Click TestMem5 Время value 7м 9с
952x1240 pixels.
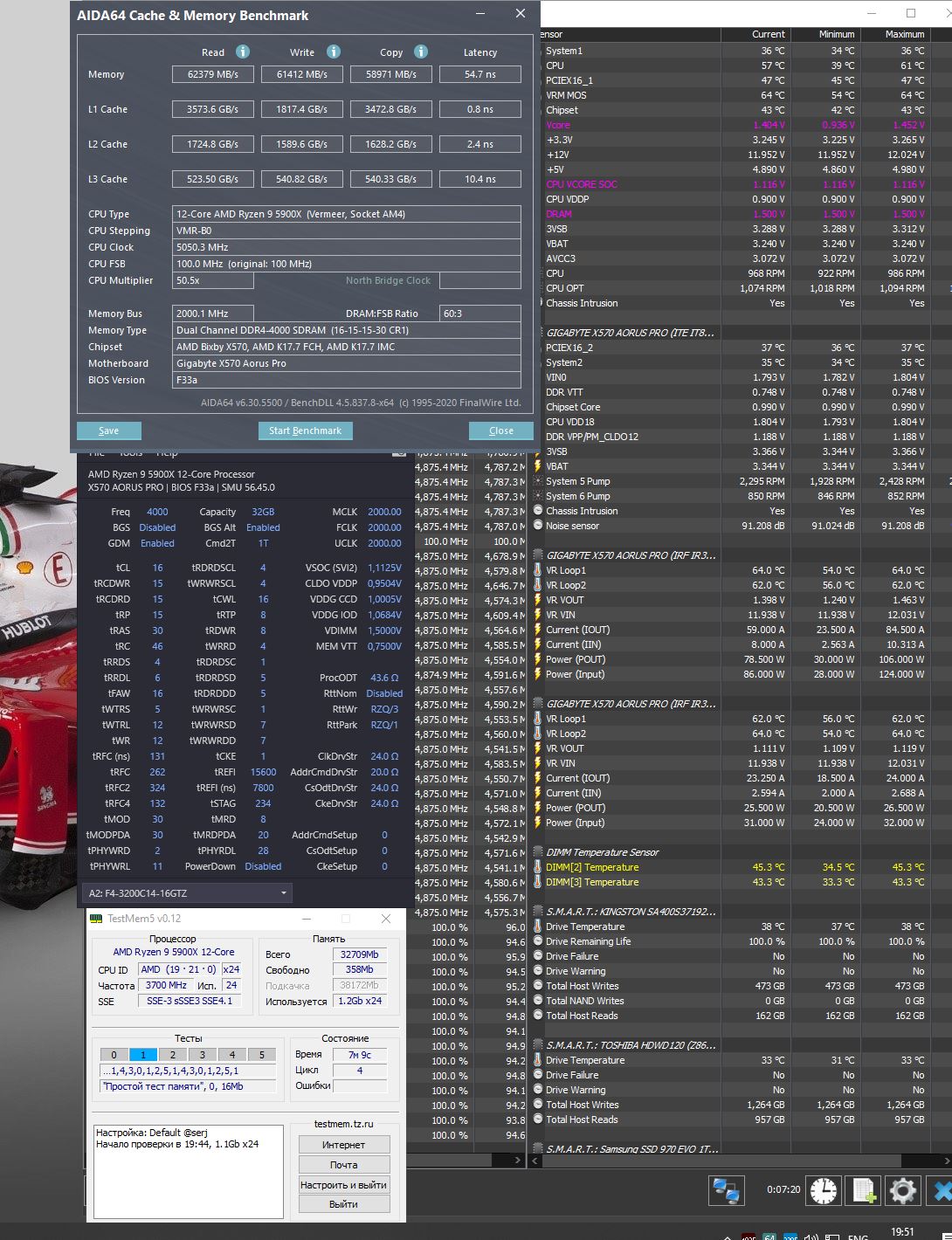pos(360,1055)
